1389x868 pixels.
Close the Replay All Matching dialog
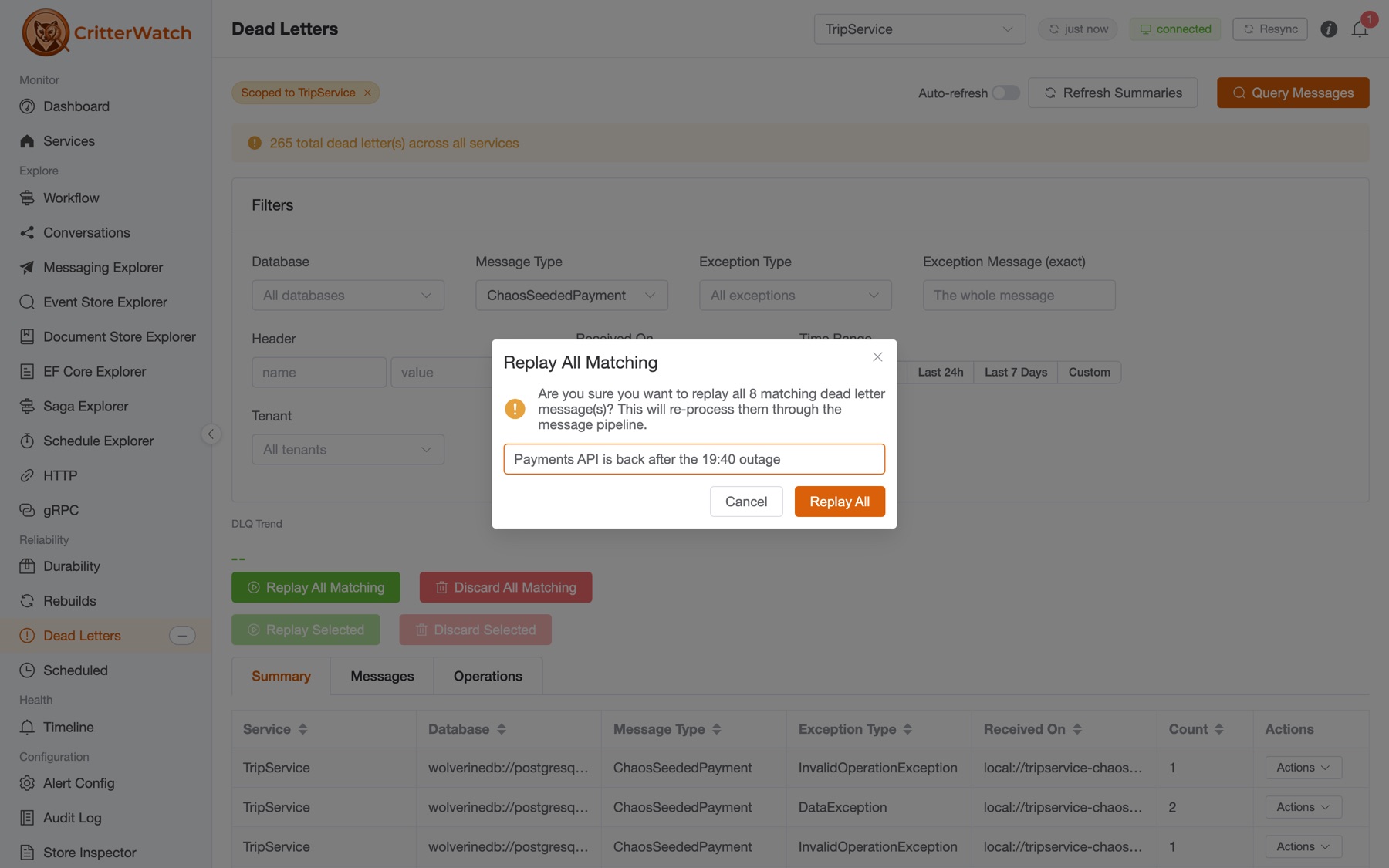pyautogui.click(x=877, y=356)
